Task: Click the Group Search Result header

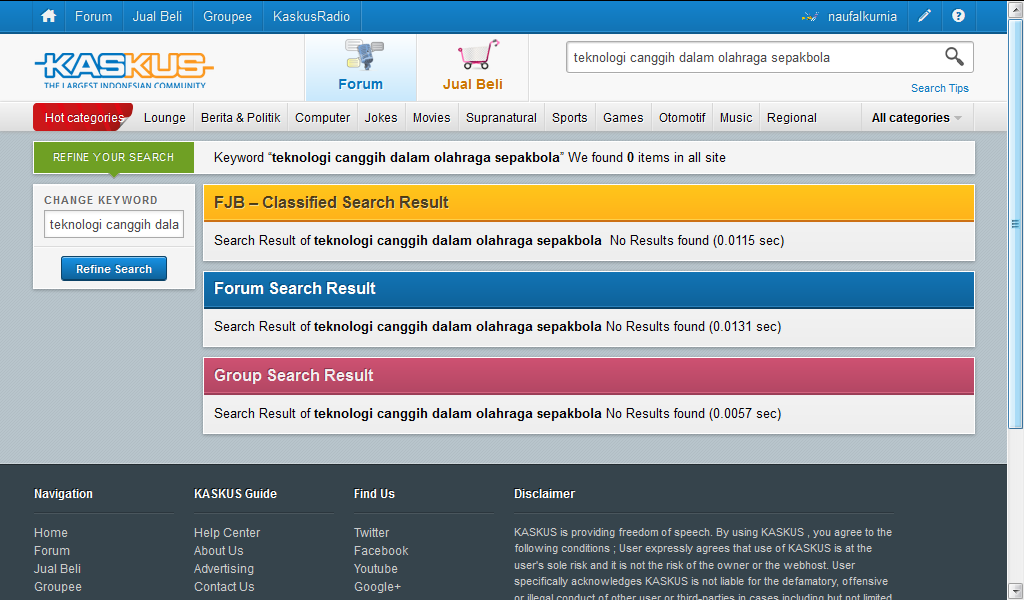Action: pyautogui.click(x=588, y=375)
